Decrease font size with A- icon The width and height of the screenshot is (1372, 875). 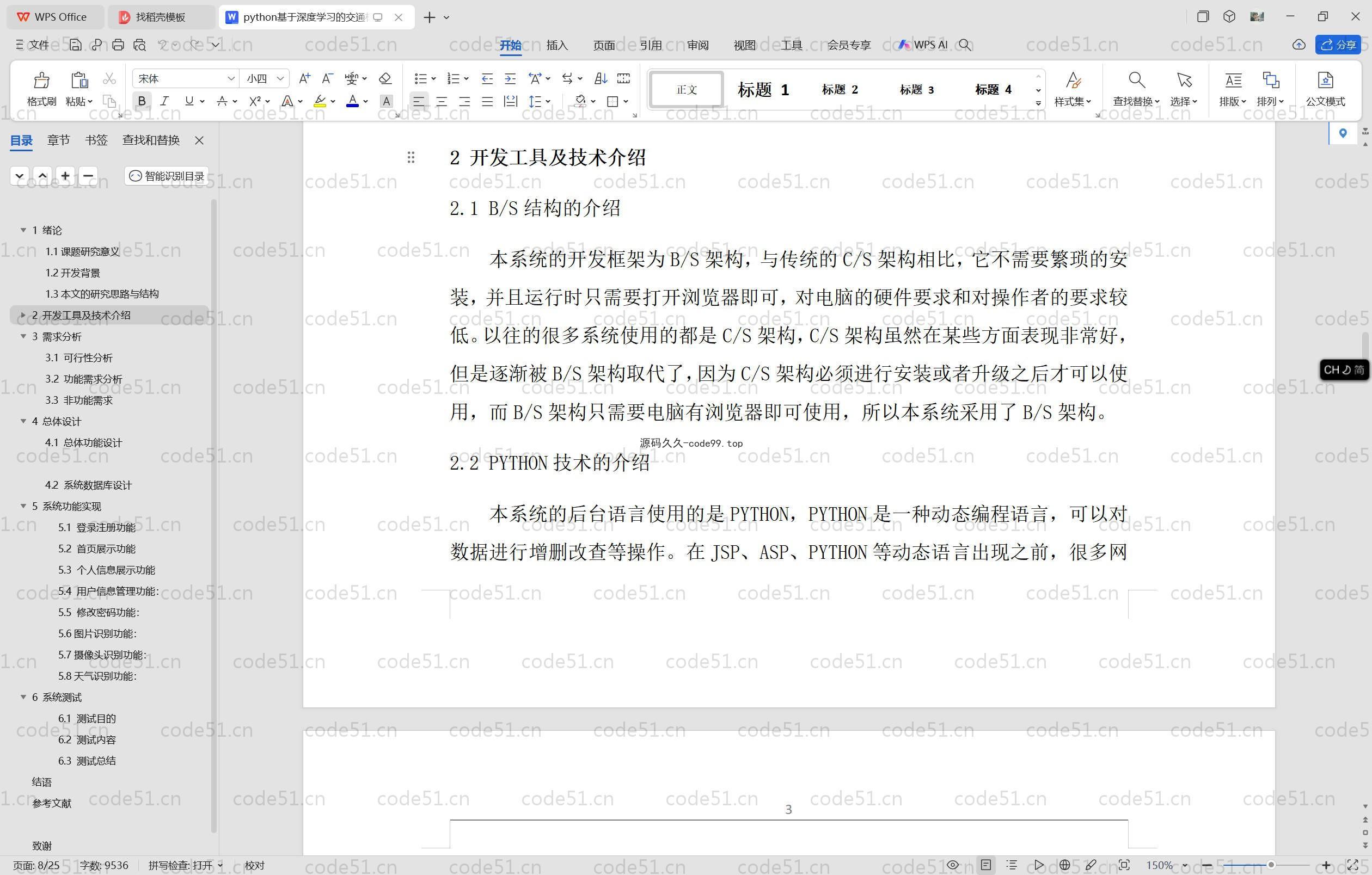click(327, 78)
